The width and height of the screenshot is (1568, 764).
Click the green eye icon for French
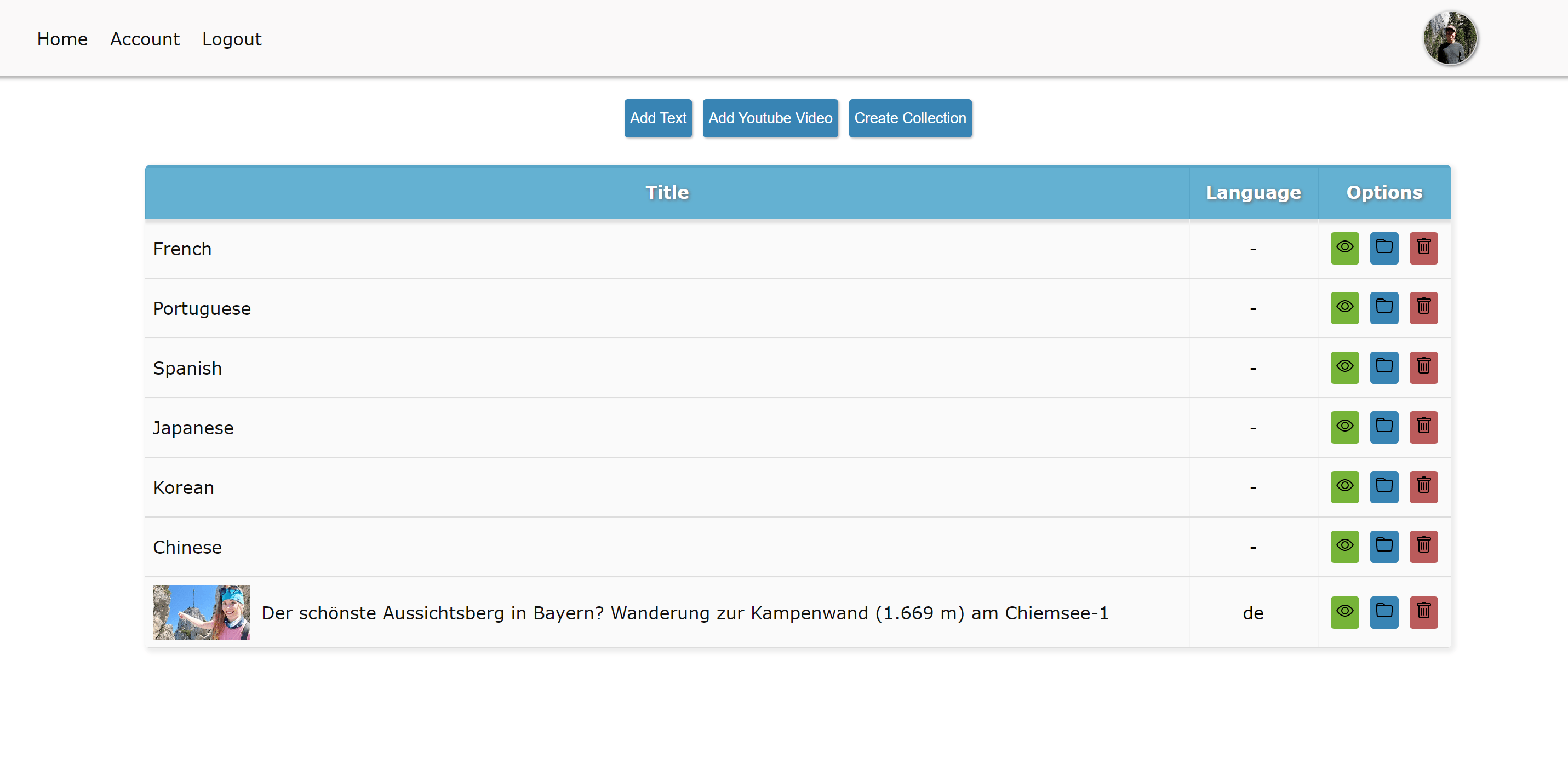pyautogui.click(x=1344, y=248)
